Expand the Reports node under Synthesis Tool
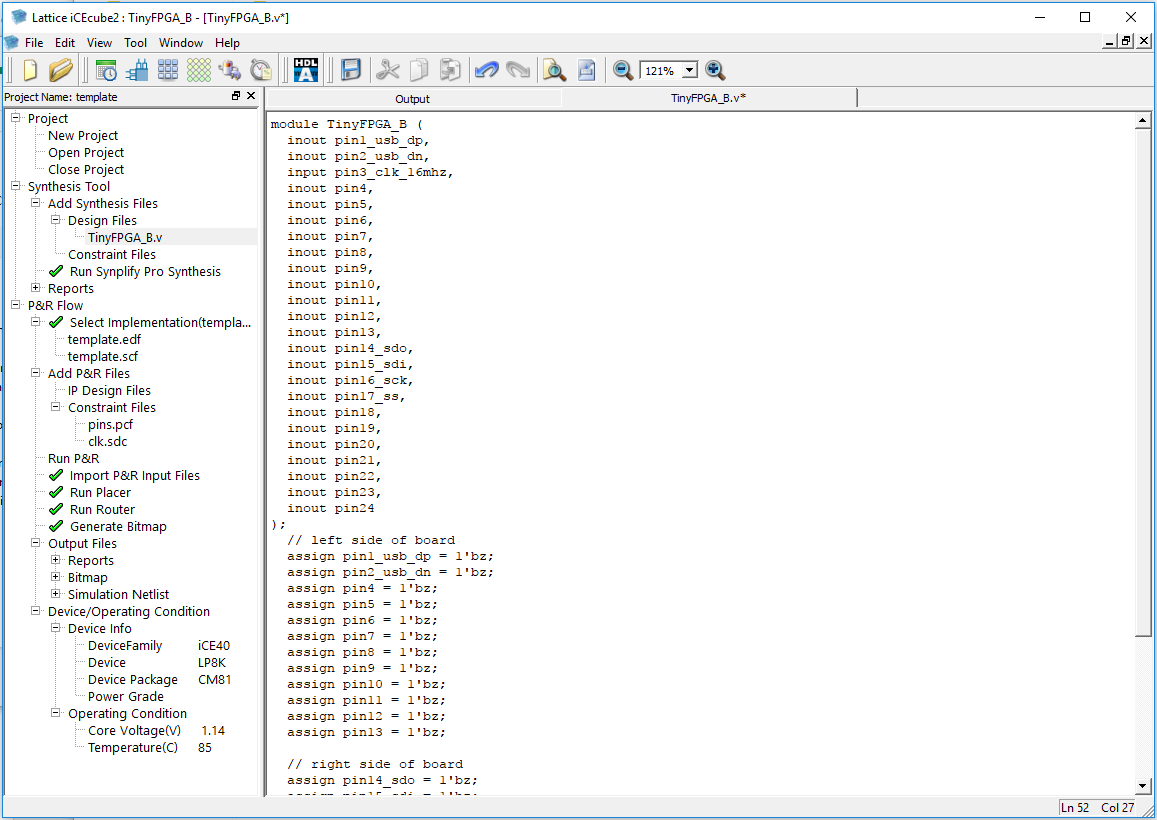 (x=36, y=288)
